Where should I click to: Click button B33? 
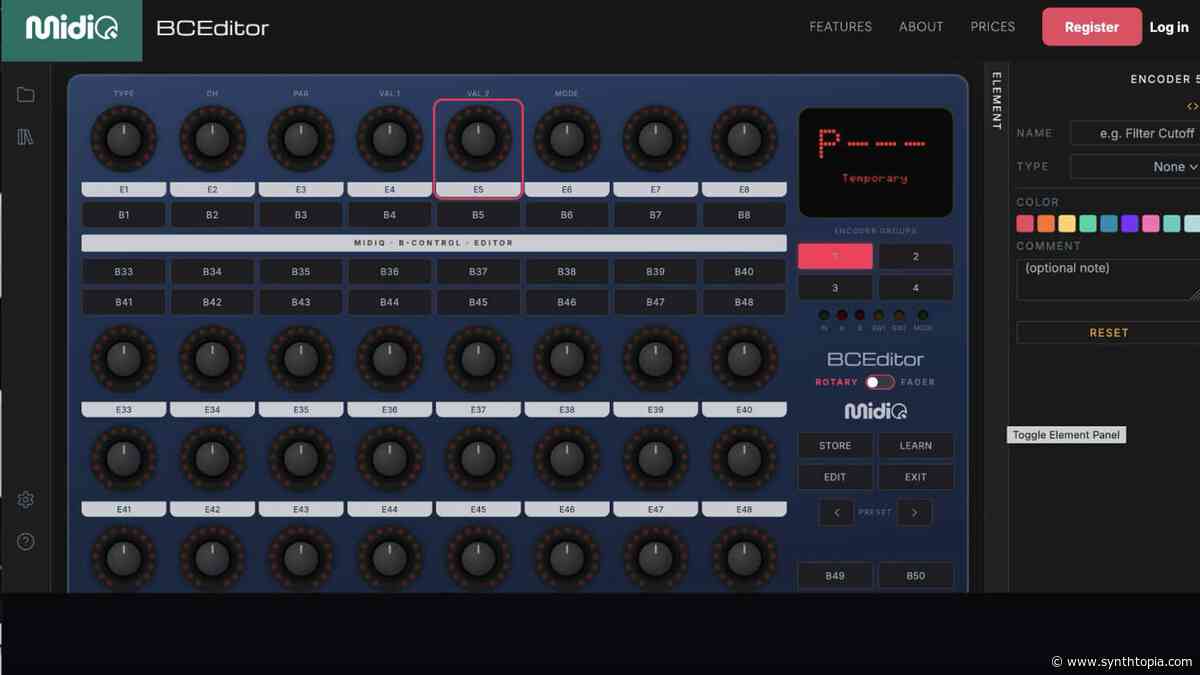(x=124, y=272)
